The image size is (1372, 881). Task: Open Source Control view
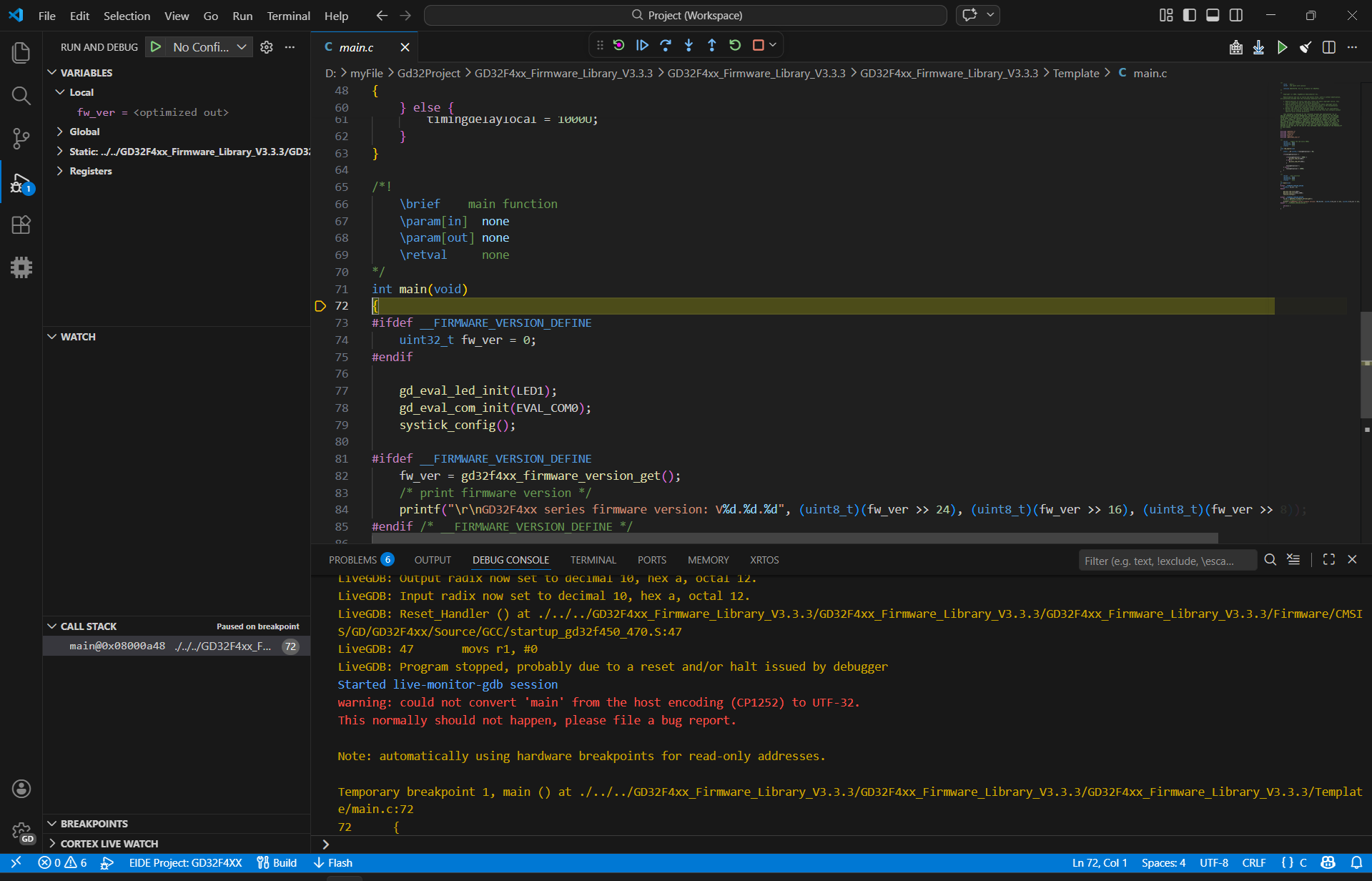[21, 139]
